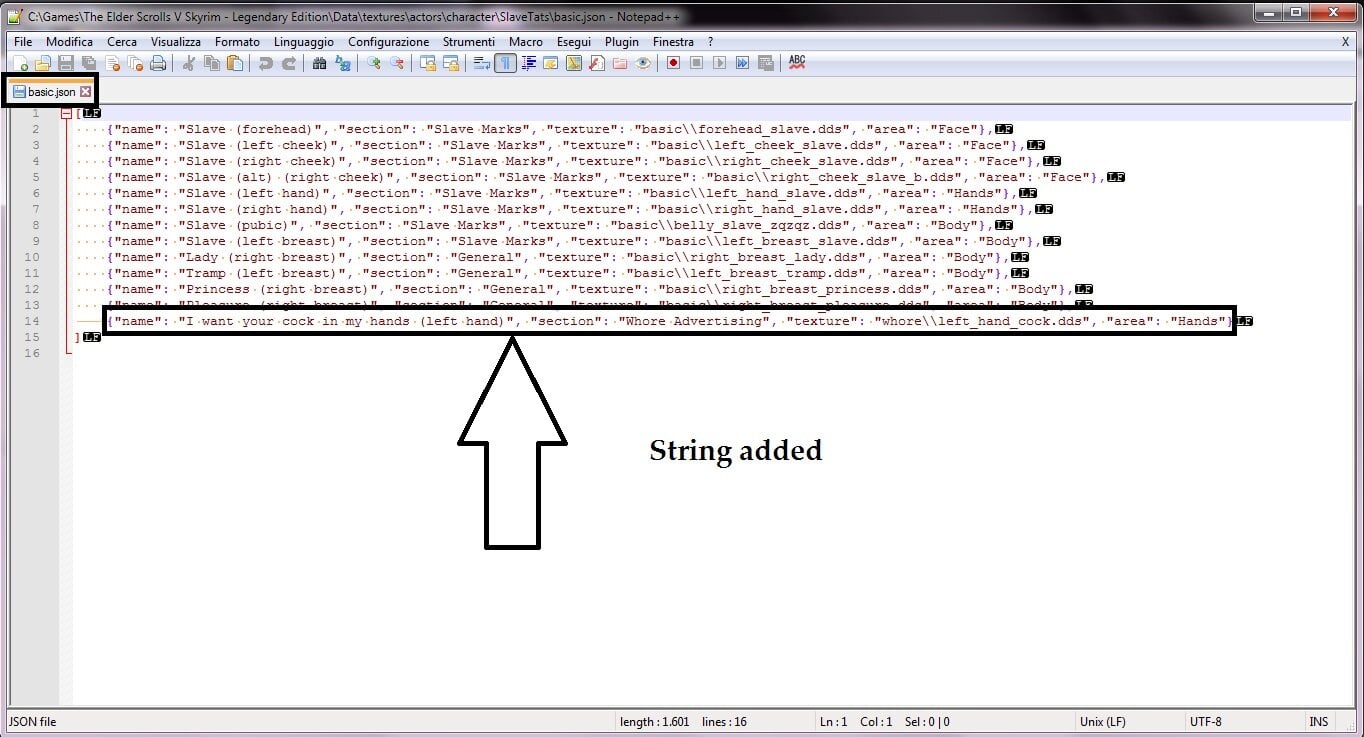The width and height of the screenshot is (1364, 737).
Task: Toggle the Show All Characters pilcrow icon
Action: 506,63
